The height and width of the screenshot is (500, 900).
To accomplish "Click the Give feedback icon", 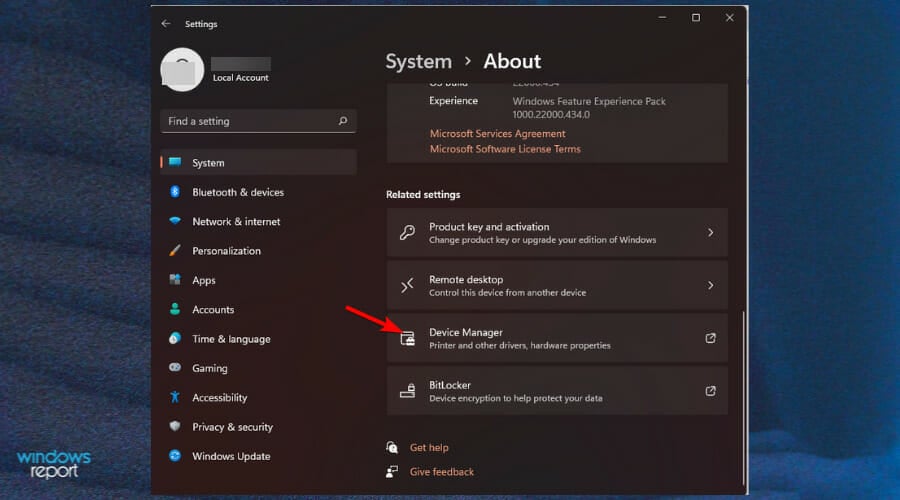I will click(x=392, y=471).
